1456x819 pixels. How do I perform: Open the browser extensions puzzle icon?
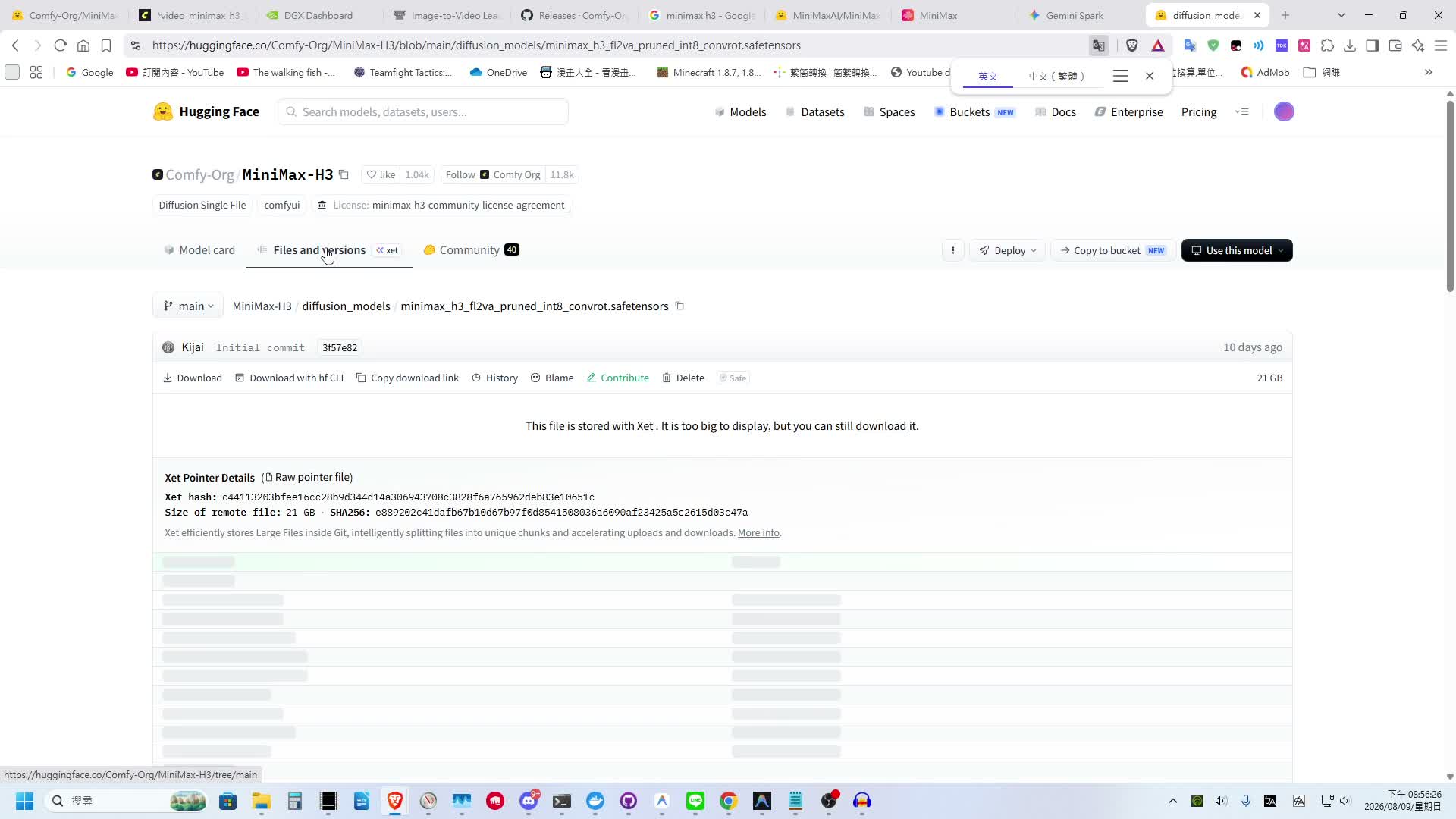1327,45
